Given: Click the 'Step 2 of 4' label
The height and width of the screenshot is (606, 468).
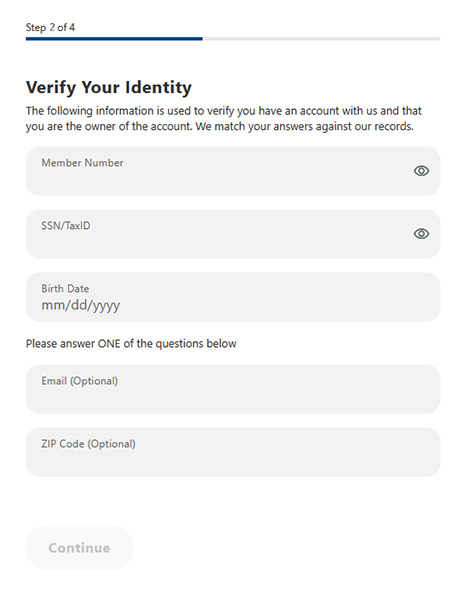Looking at the screenshot, I should 50,28.
